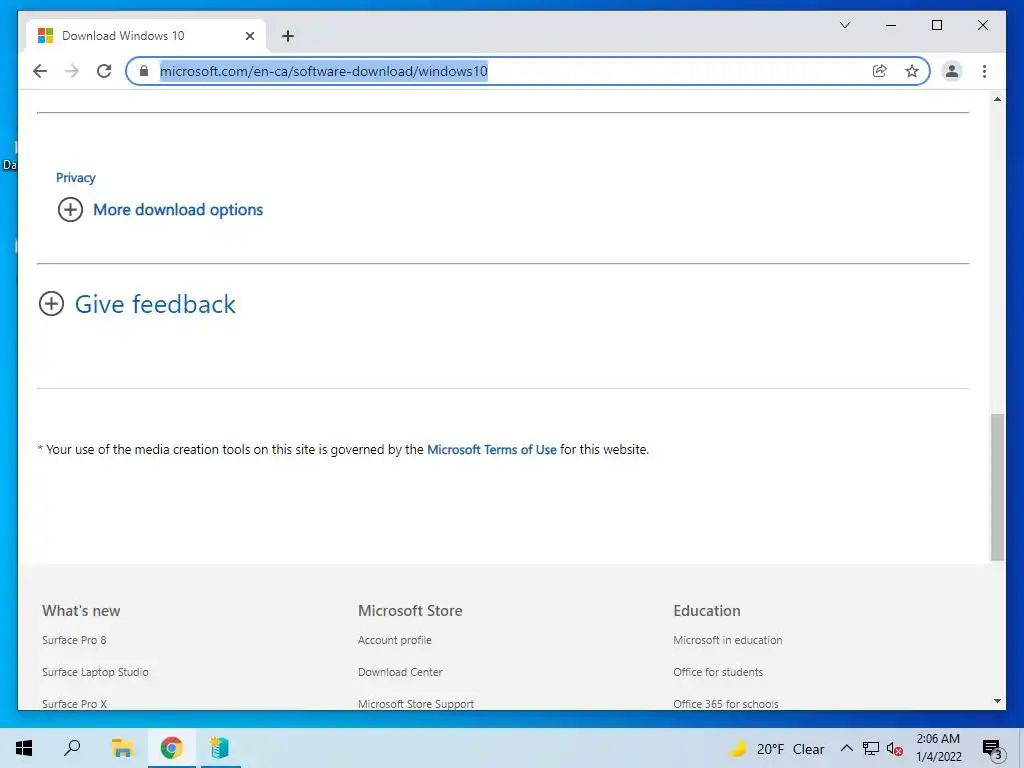Click the More download options text
The width and height of the screenshot is (1024, 768).
click(x=178, y=210)
